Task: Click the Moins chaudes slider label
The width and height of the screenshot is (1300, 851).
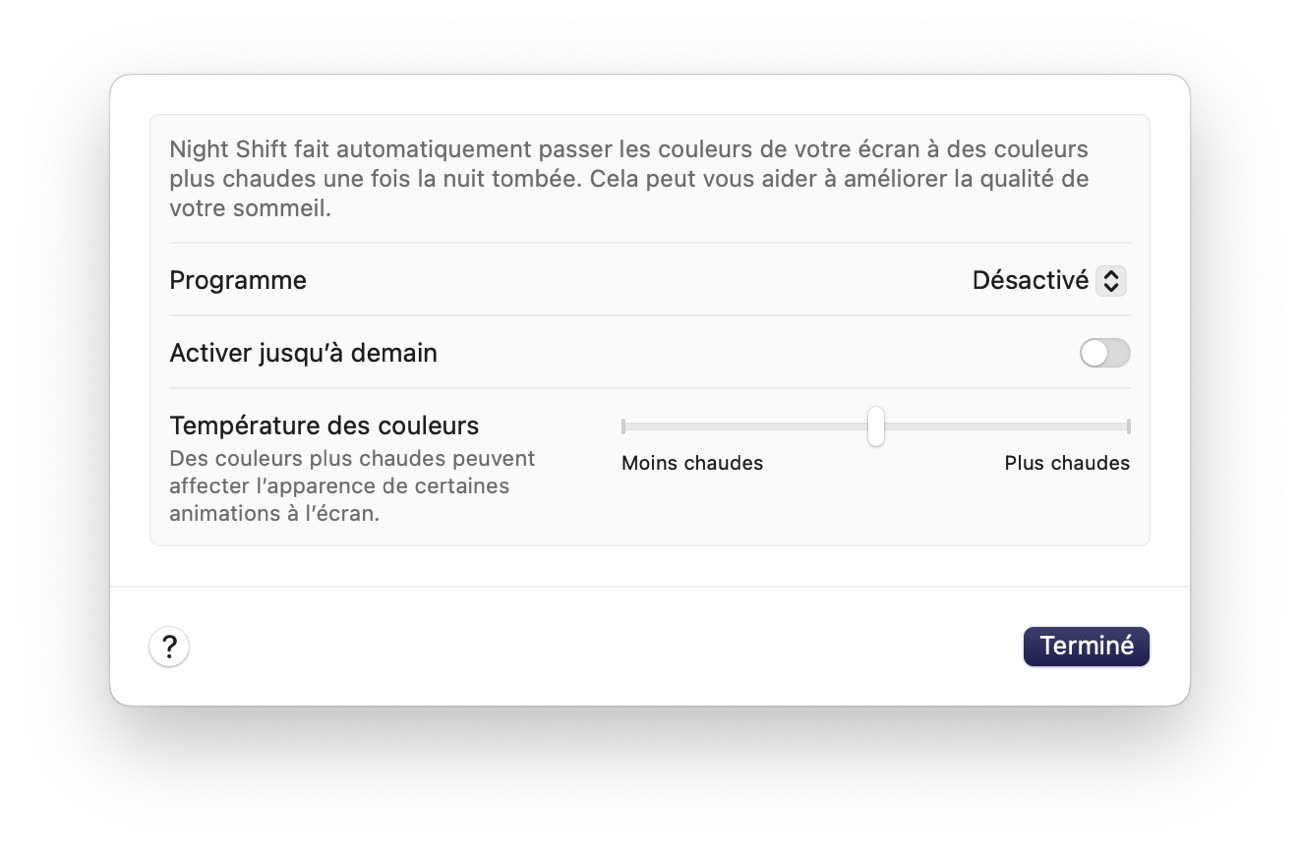Action: click(692, 463)
